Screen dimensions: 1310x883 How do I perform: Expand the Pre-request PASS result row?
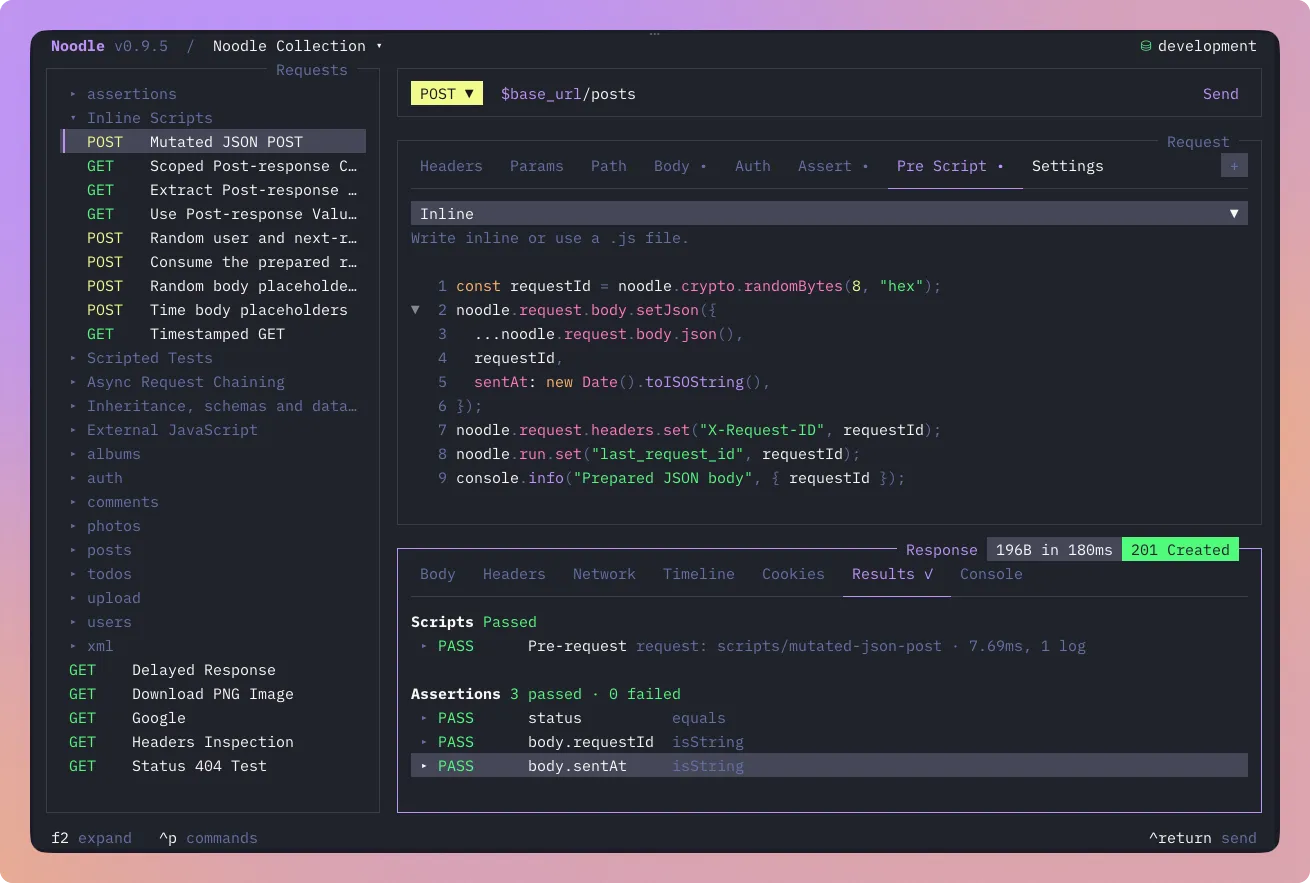[829, 646]
